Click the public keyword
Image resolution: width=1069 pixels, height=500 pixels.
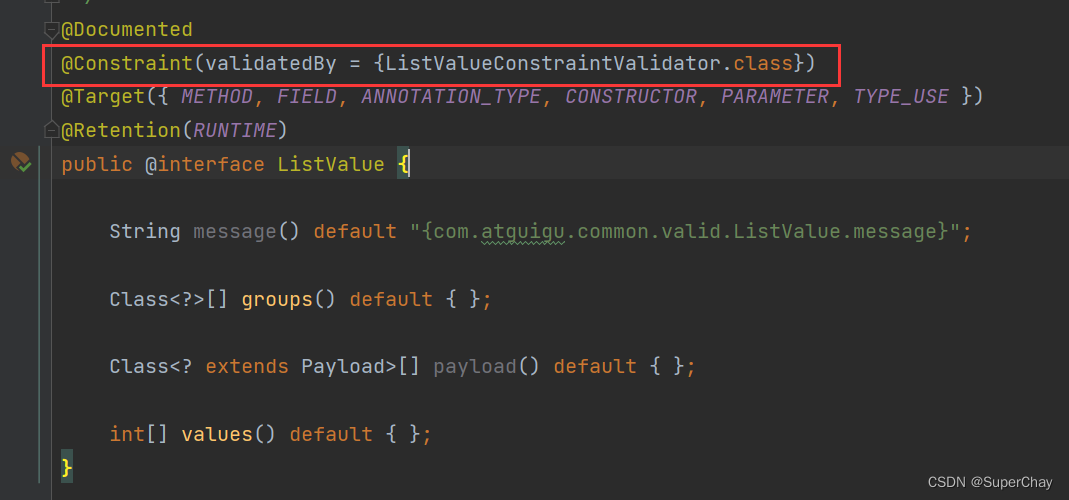click(97, 164)
